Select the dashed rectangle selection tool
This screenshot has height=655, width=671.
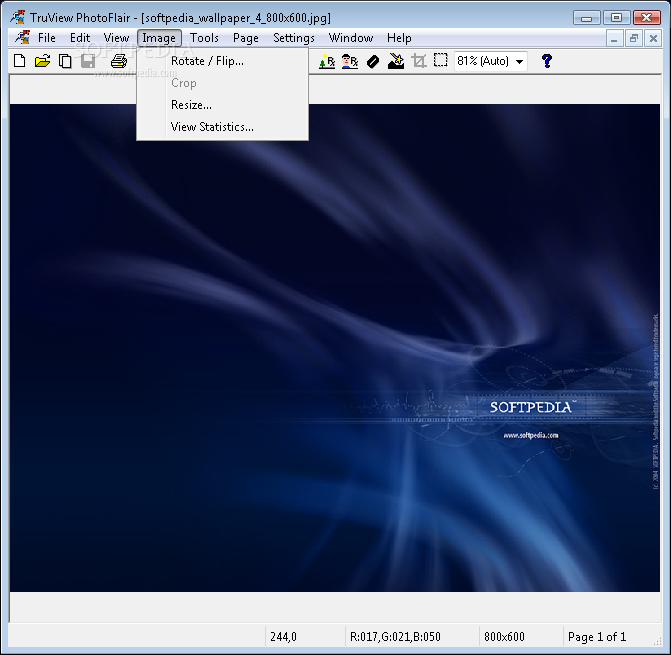[x=441, y=60]
